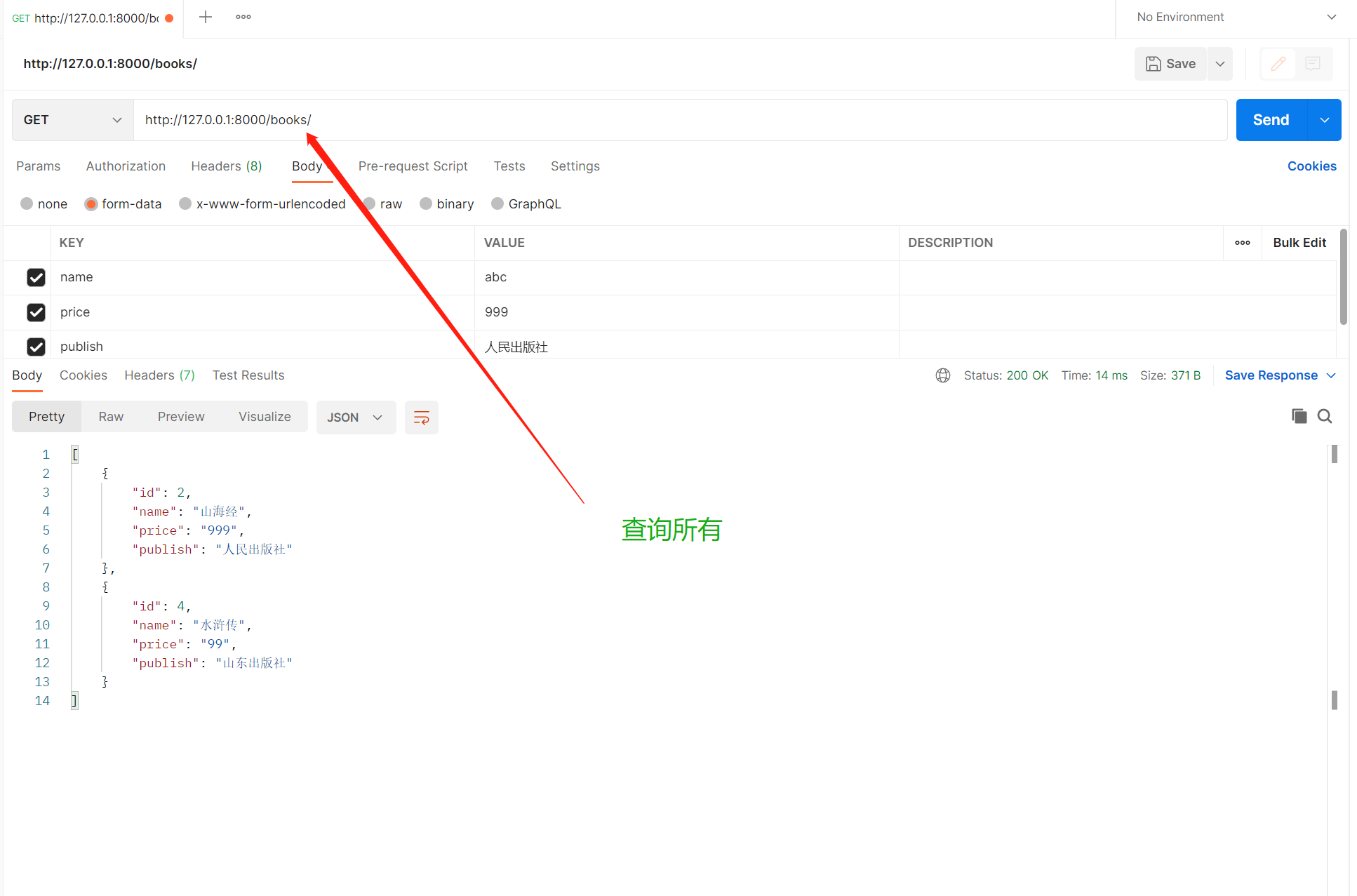Click the network globe icon near Status
The image size is (1357, 896).
pos(943,375)
